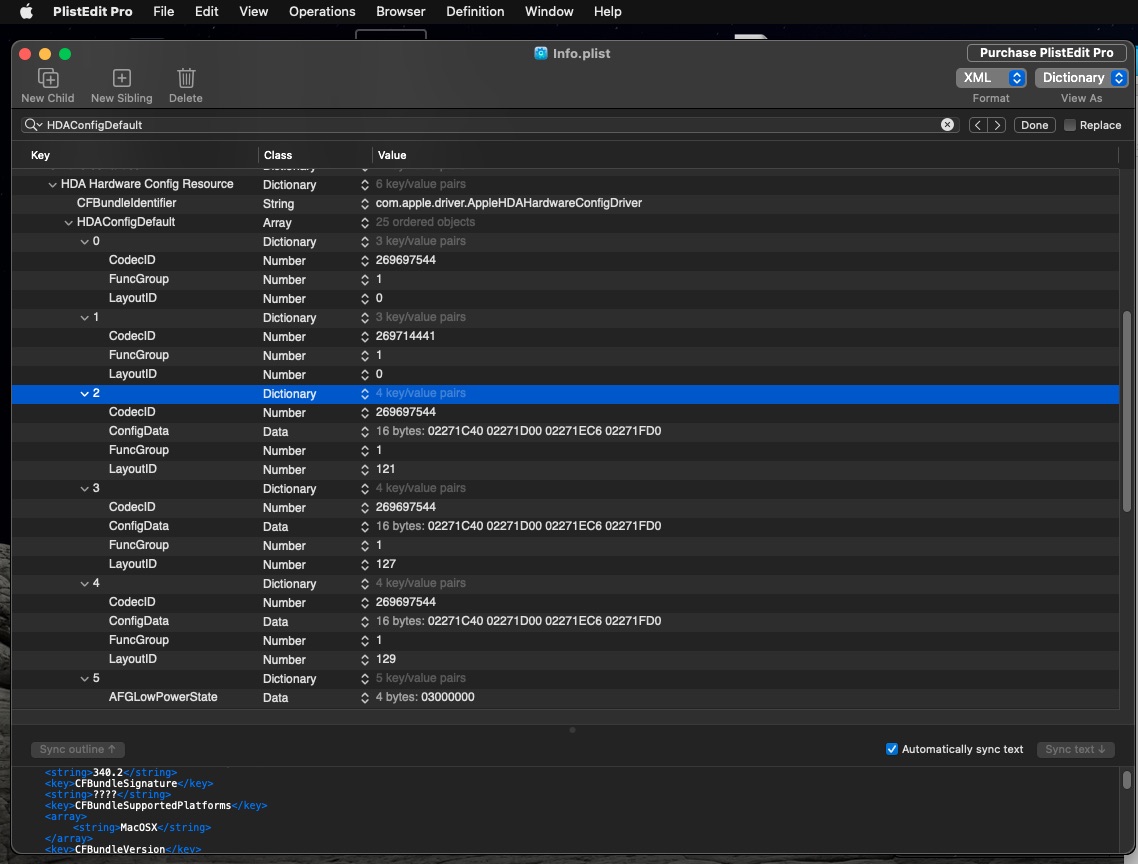Open the Apple menu
Image resolution: width=1138 pixels, height=864 pixels.
tap(27, 12)
